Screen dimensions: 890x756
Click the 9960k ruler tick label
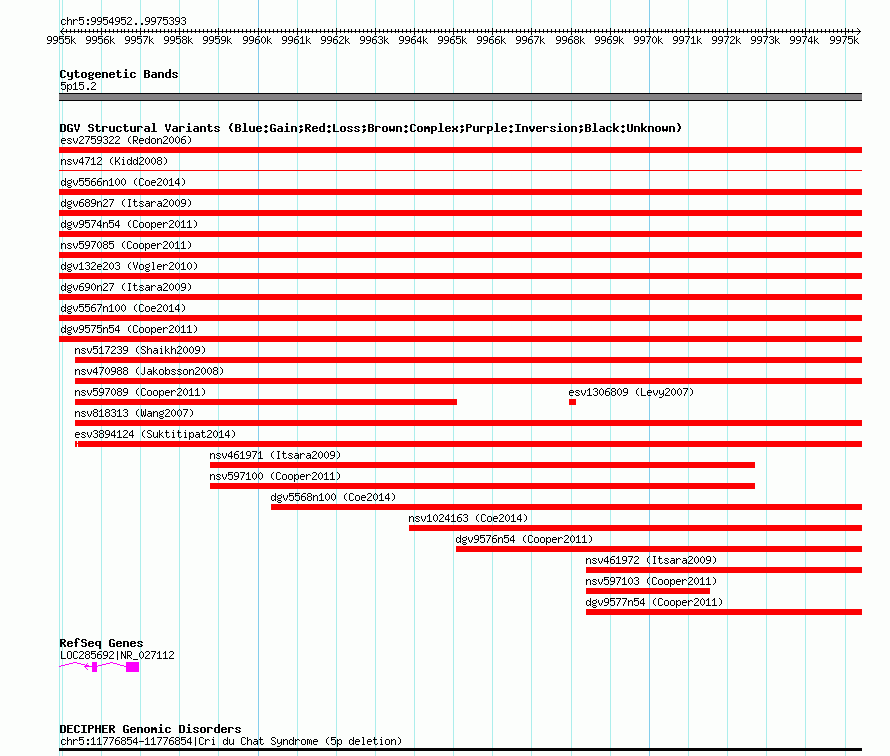[257, 40]
